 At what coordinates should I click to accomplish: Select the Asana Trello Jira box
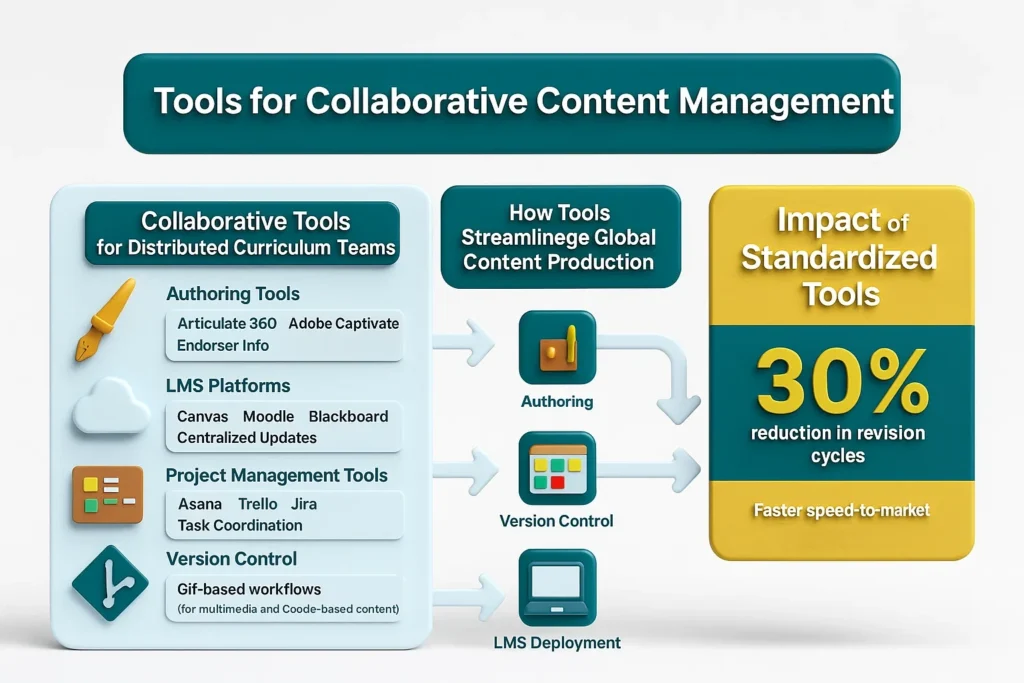pyautogui.click(x=284, y=514)
